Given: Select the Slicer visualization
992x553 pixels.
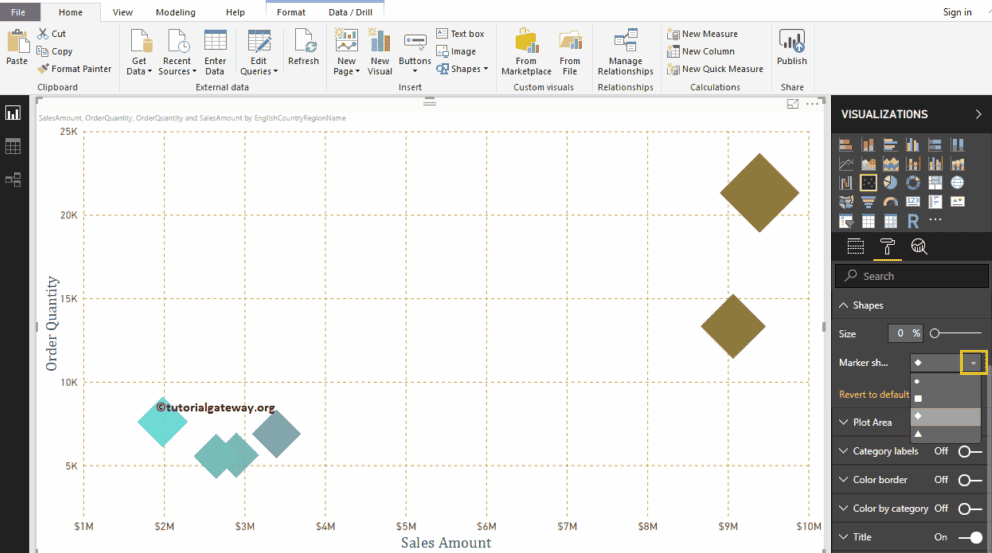Looking at the screenshot, I should coord(846,221).
